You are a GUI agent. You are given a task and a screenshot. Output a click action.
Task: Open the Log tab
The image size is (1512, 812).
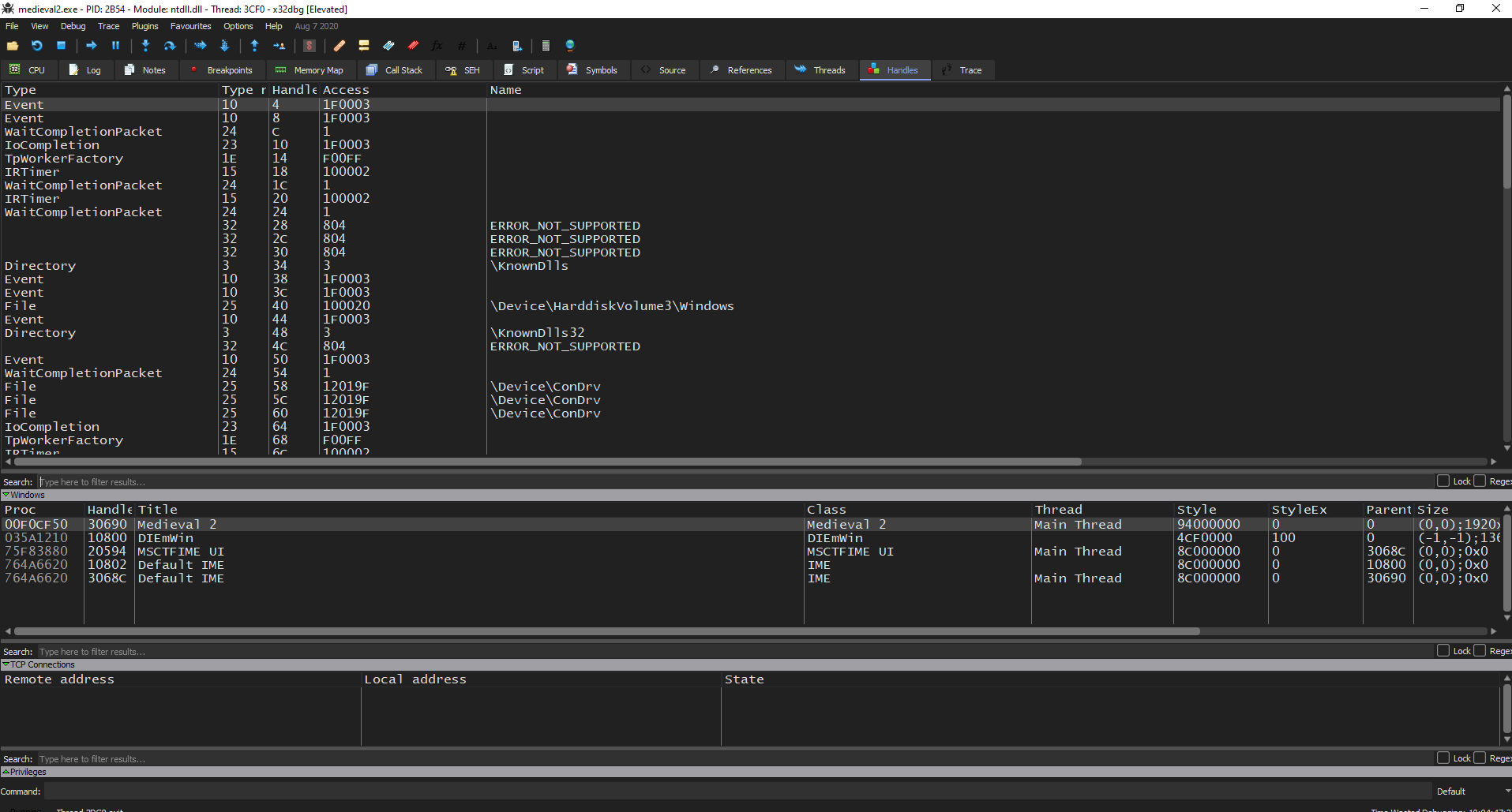click(85, 70)
